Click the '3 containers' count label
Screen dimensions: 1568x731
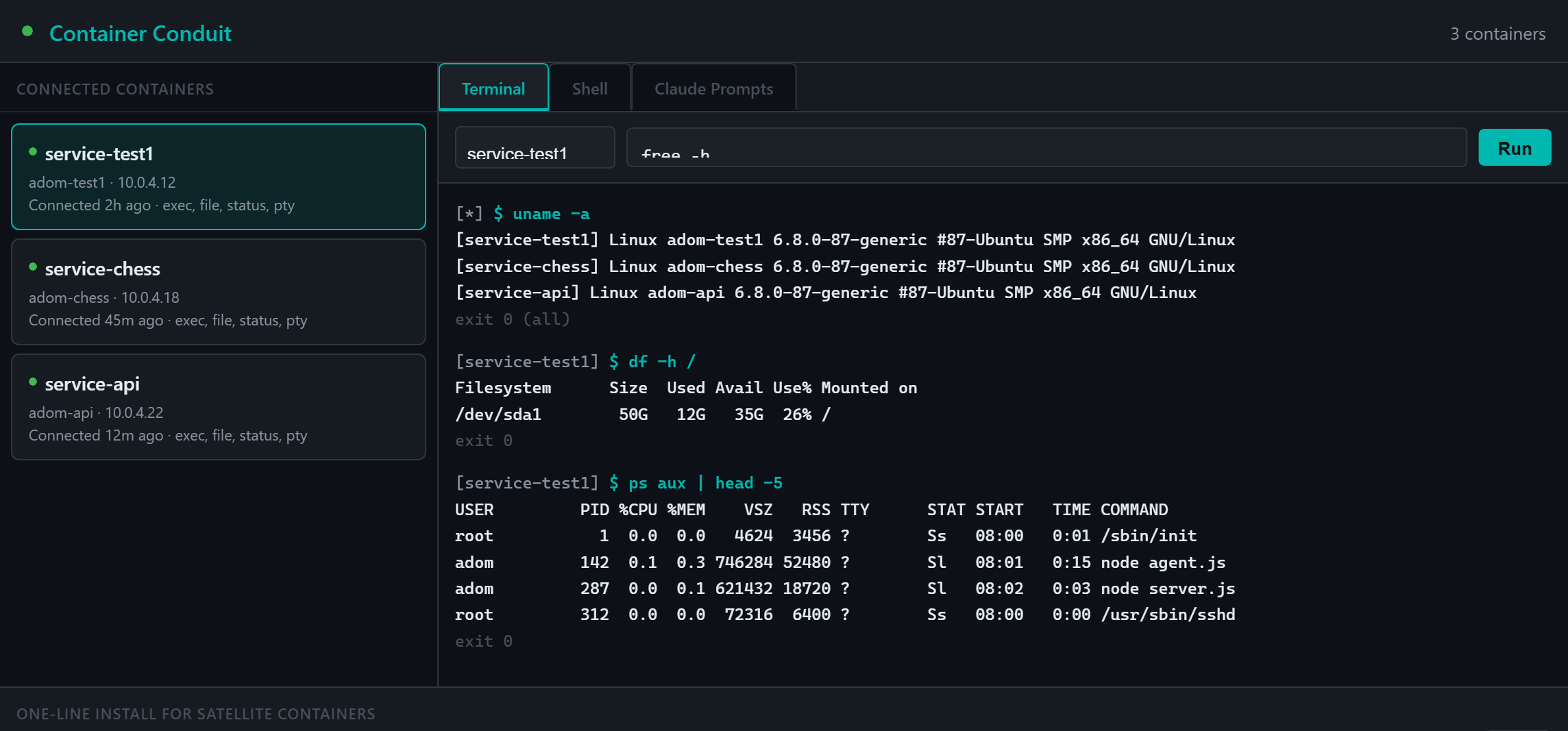[x=1497, y=34]
